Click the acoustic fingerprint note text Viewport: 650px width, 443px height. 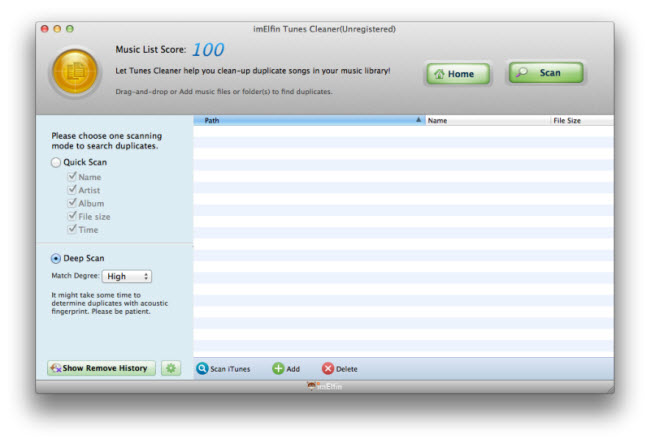click(109, 303)
